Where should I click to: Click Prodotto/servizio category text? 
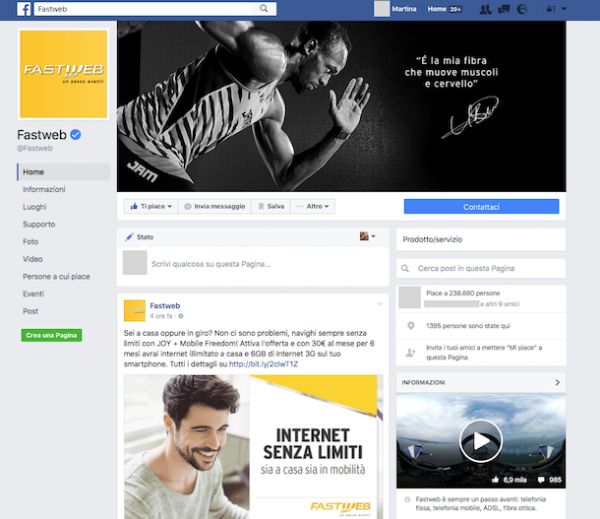click(432, 239)
